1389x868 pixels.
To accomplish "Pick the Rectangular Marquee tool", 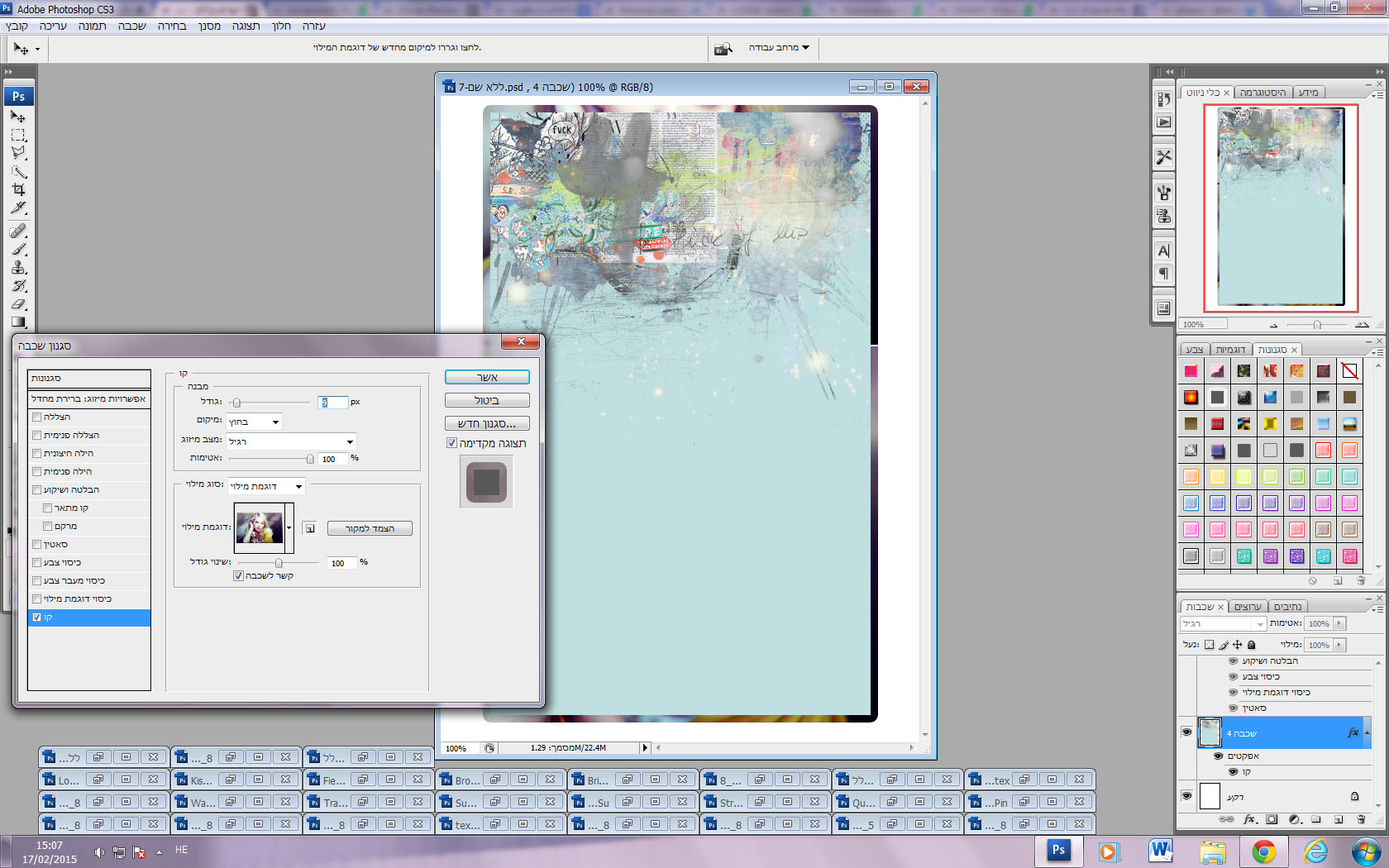I will (x=18, y=135).
